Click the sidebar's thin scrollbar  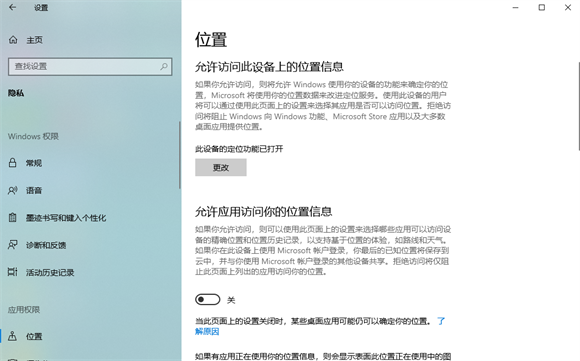click(180, 155)
